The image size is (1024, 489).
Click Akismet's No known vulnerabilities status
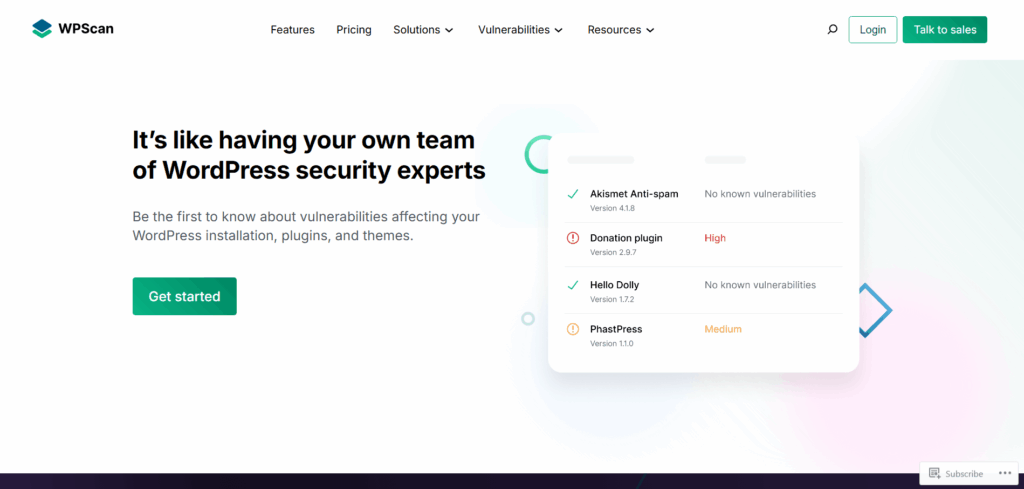pos(760,194)
